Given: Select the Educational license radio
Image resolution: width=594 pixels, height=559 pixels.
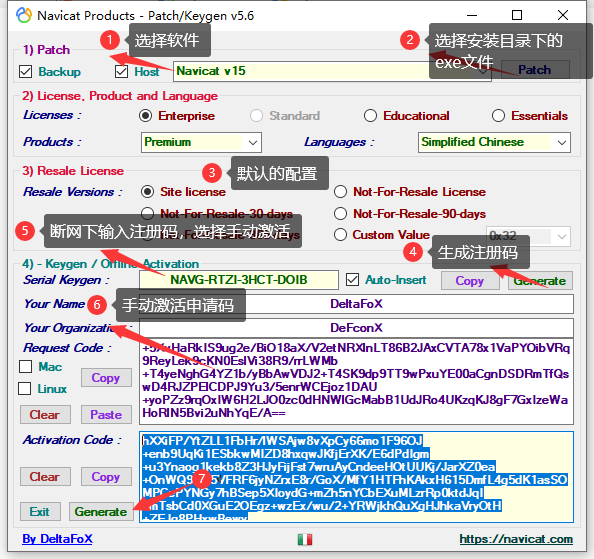Looking at the screenshot, I should (x=370, y=116).
